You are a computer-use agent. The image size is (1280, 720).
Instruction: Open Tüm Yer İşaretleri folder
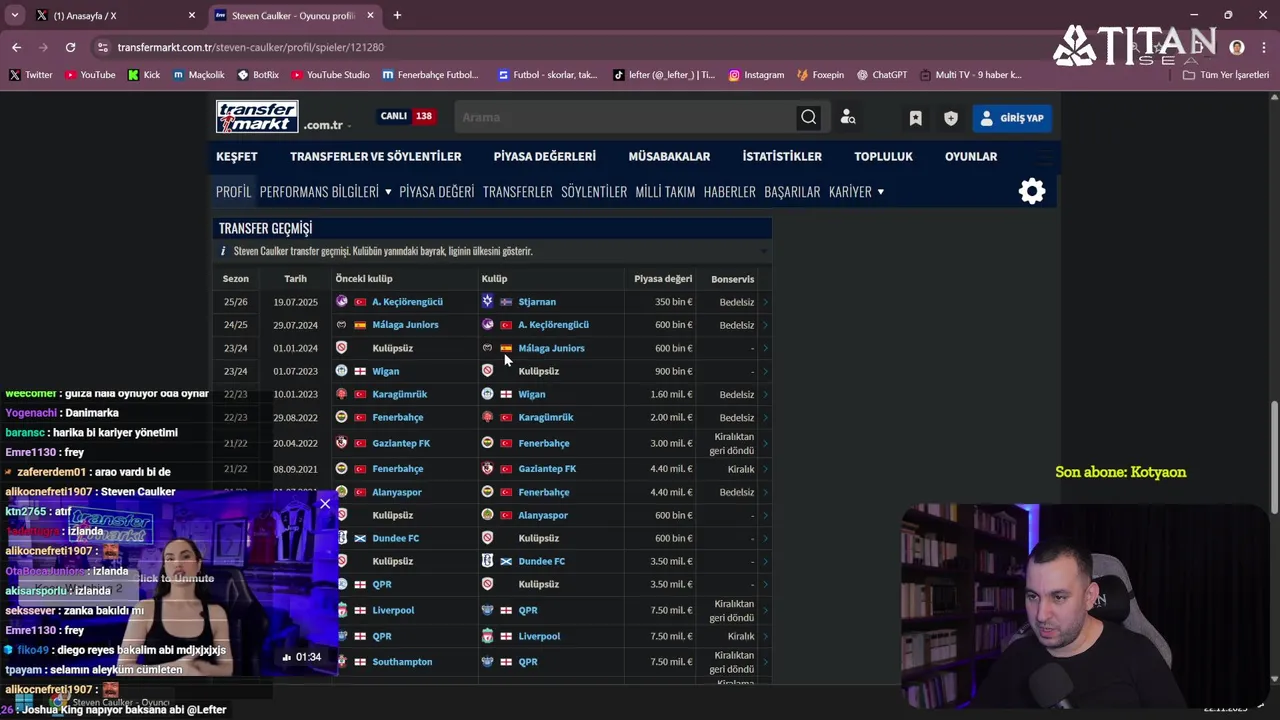(x=1225, y=74)
